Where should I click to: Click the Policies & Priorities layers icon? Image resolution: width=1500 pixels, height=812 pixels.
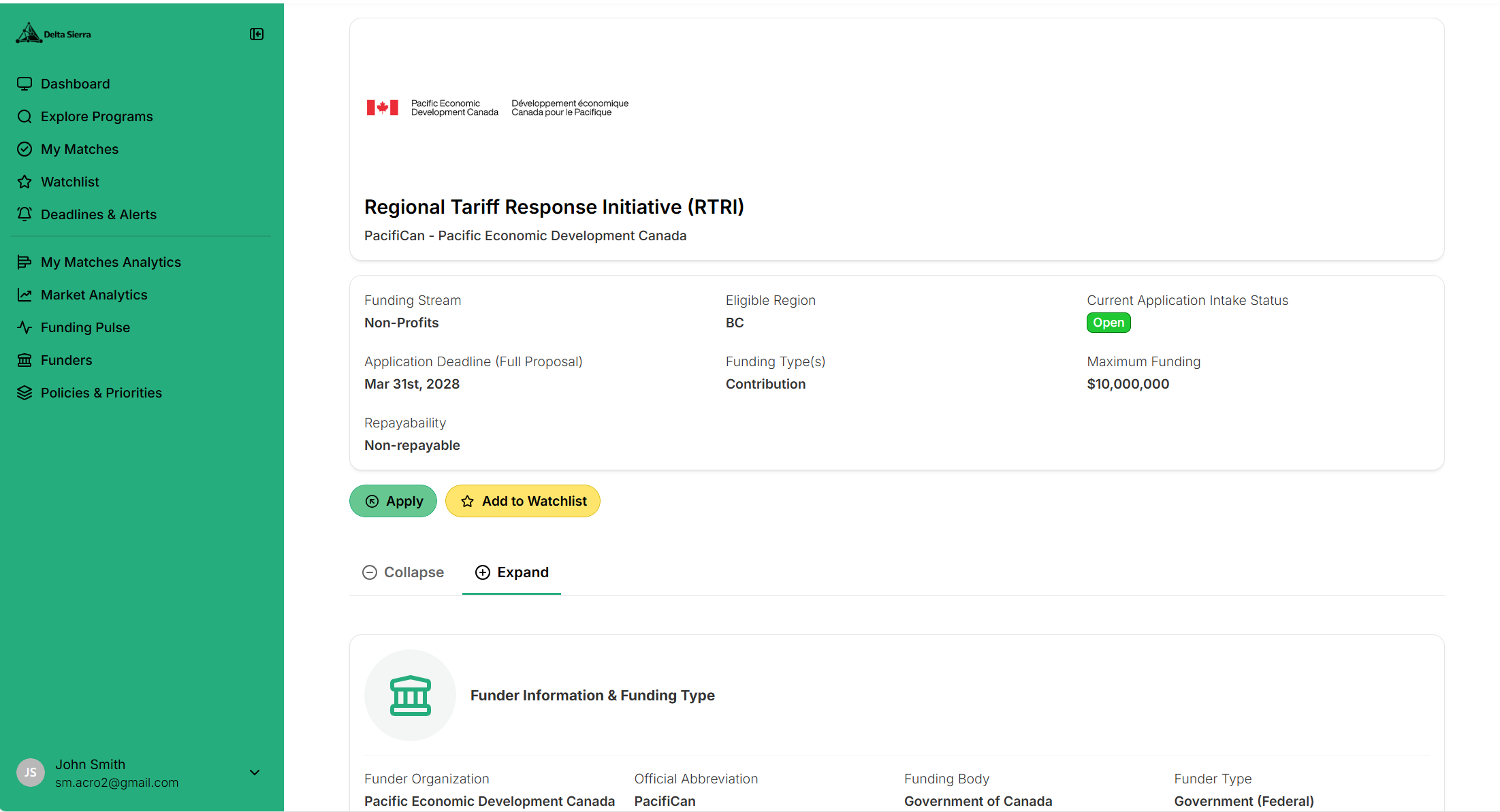tap(25, 393)
